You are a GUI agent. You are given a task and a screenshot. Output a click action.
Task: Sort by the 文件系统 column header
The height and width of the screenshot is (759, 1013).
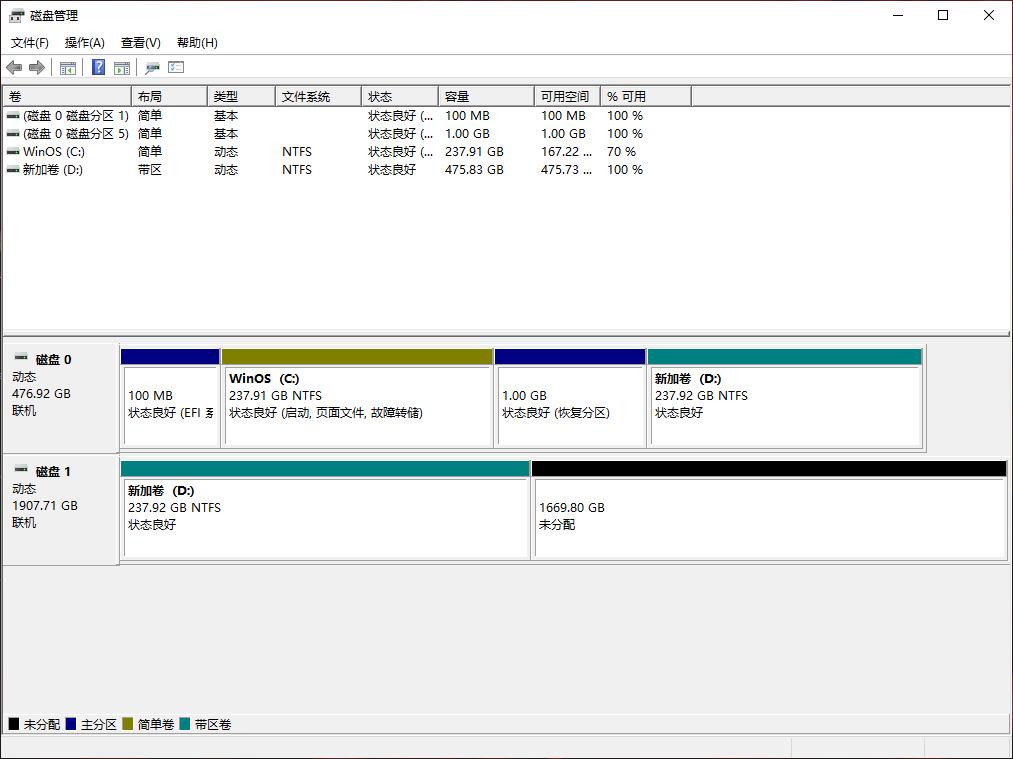click(319, 96)
